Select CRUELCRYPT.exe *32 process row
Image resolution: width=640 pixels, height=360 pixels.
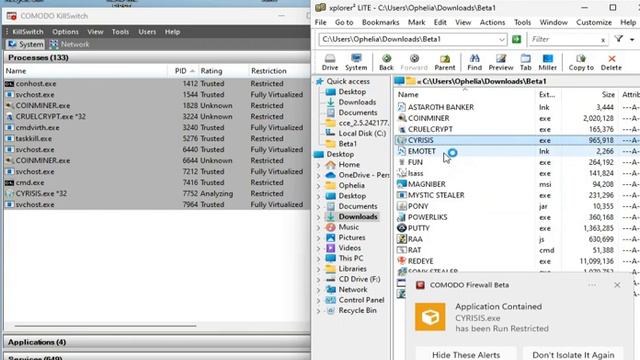pos(157,116)
